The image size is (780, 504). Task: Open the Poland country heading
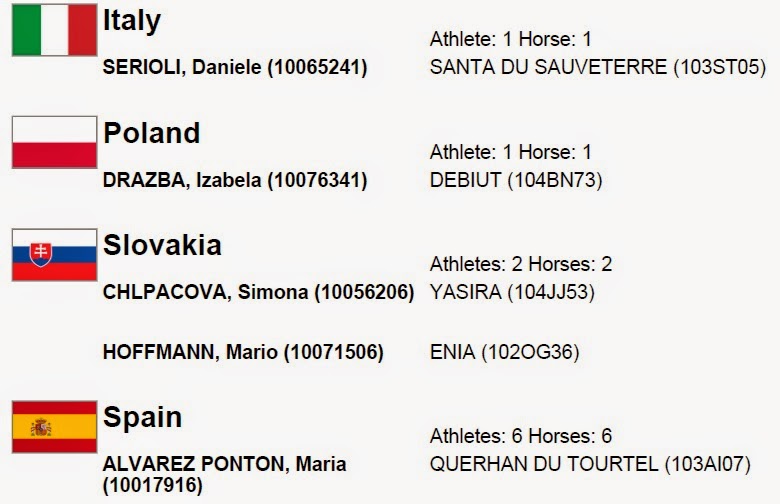point(152,133)
